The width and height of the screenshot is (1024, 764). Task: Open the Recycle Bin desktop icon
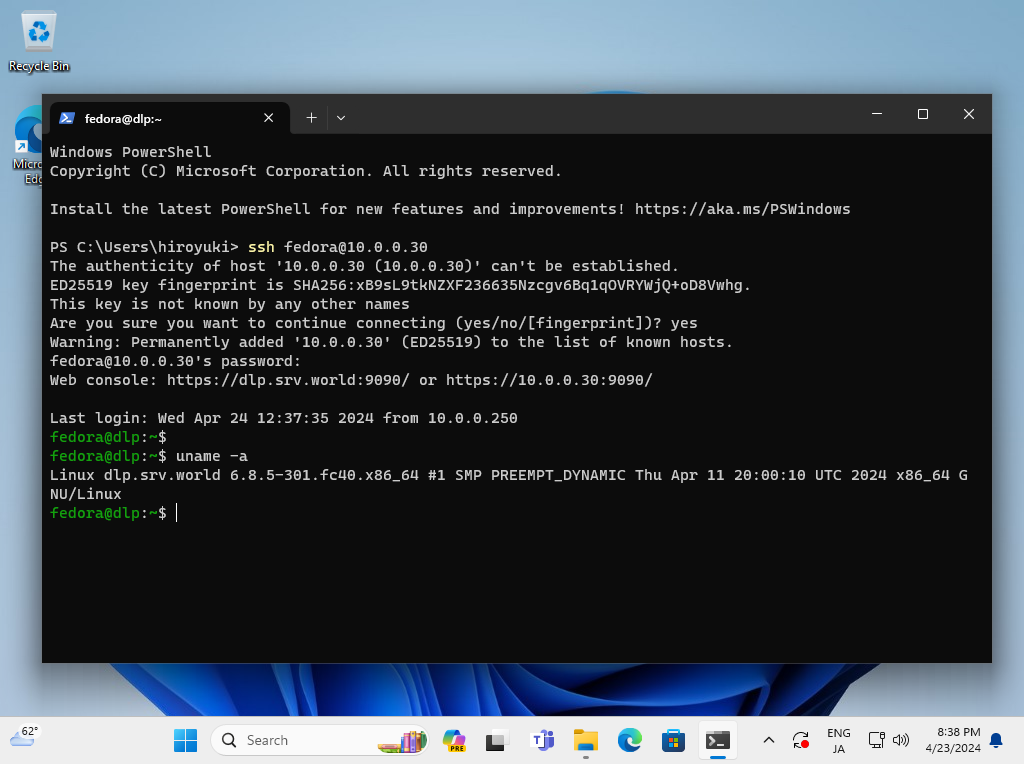[x=39, y=40]
